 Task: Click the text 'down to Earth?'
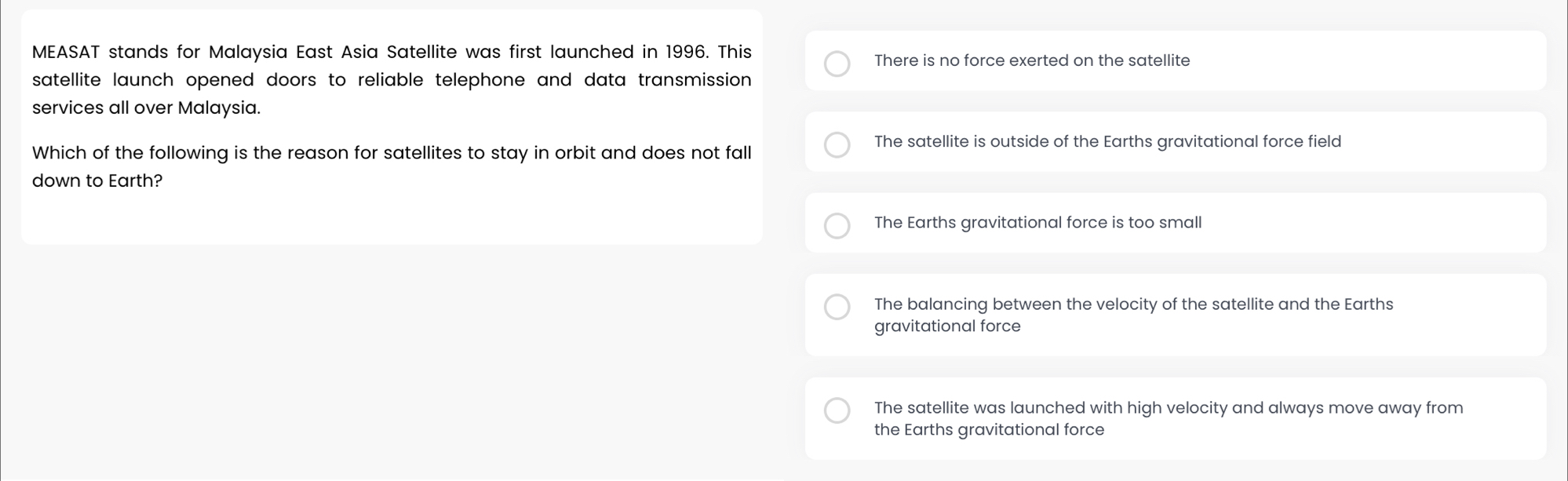tap(97, 180)
